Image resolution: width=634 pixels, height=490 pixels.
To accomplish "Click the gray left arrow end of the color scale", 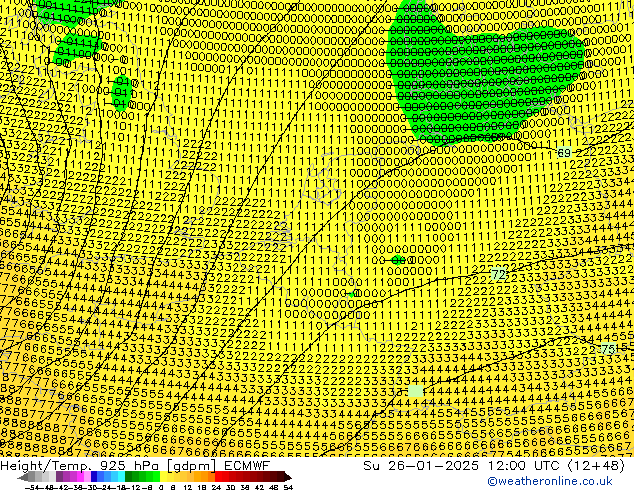I will pos(22,478).
